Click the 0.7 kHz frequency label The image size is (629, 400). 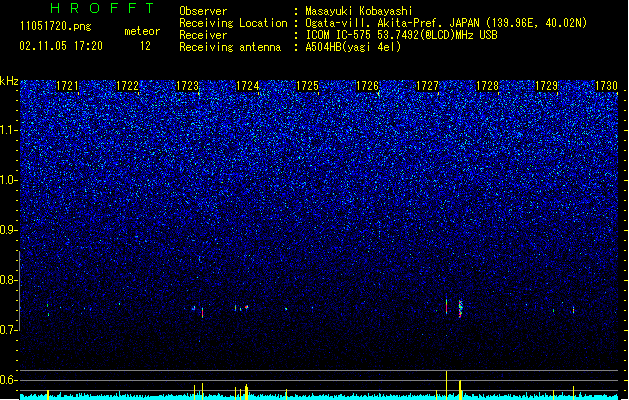8,330
